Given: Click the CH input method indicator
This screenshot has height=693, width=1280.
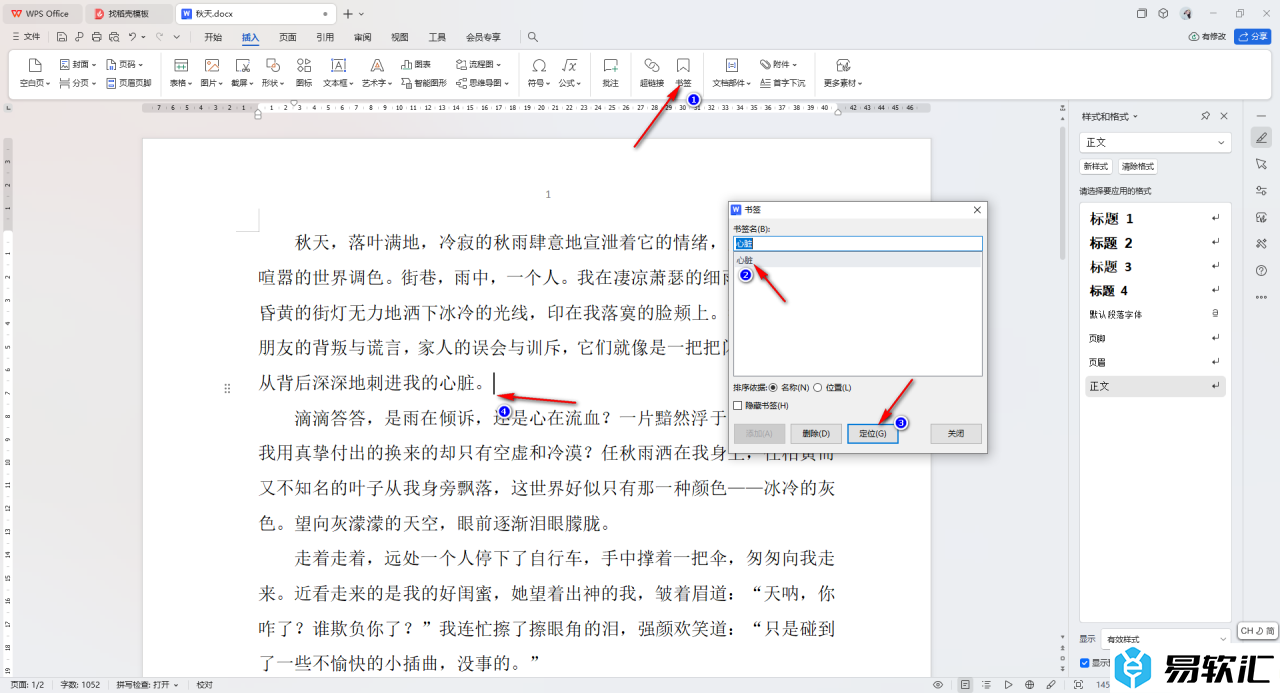Looking at the screenshot, I should pos(1257,631).
